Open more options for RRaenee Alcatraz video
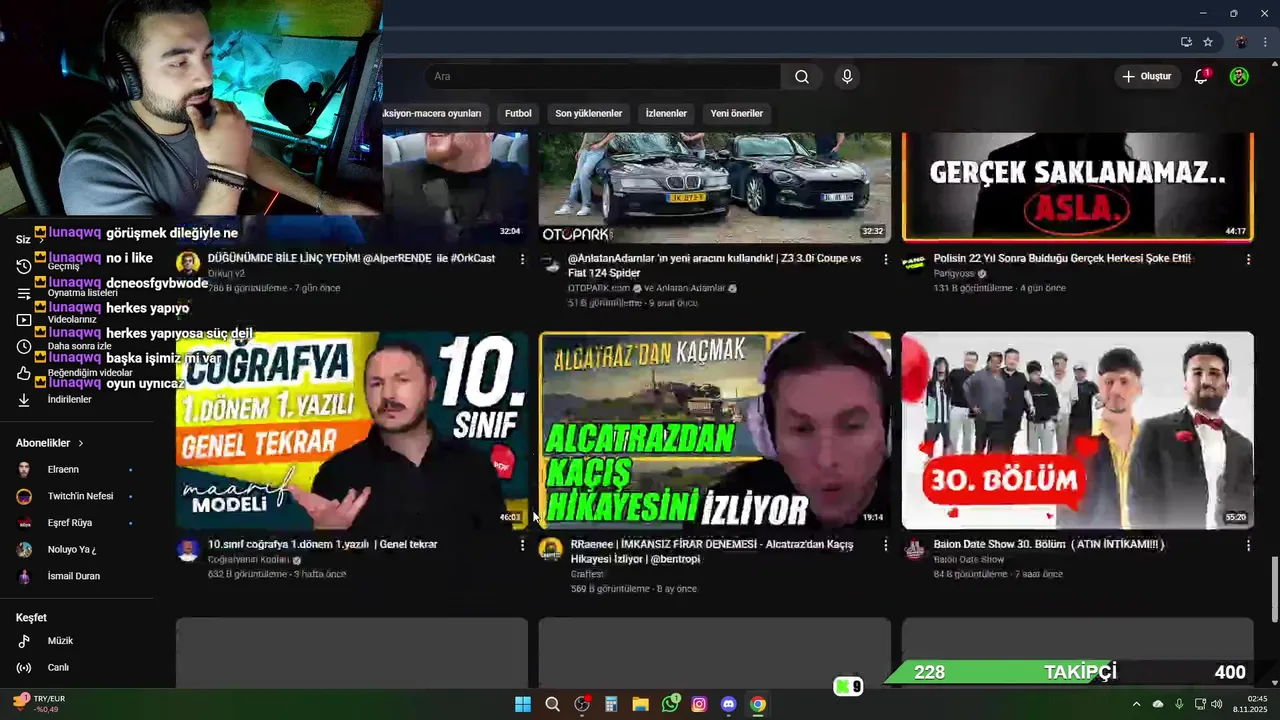The image size is (1280, 720). 885,545
